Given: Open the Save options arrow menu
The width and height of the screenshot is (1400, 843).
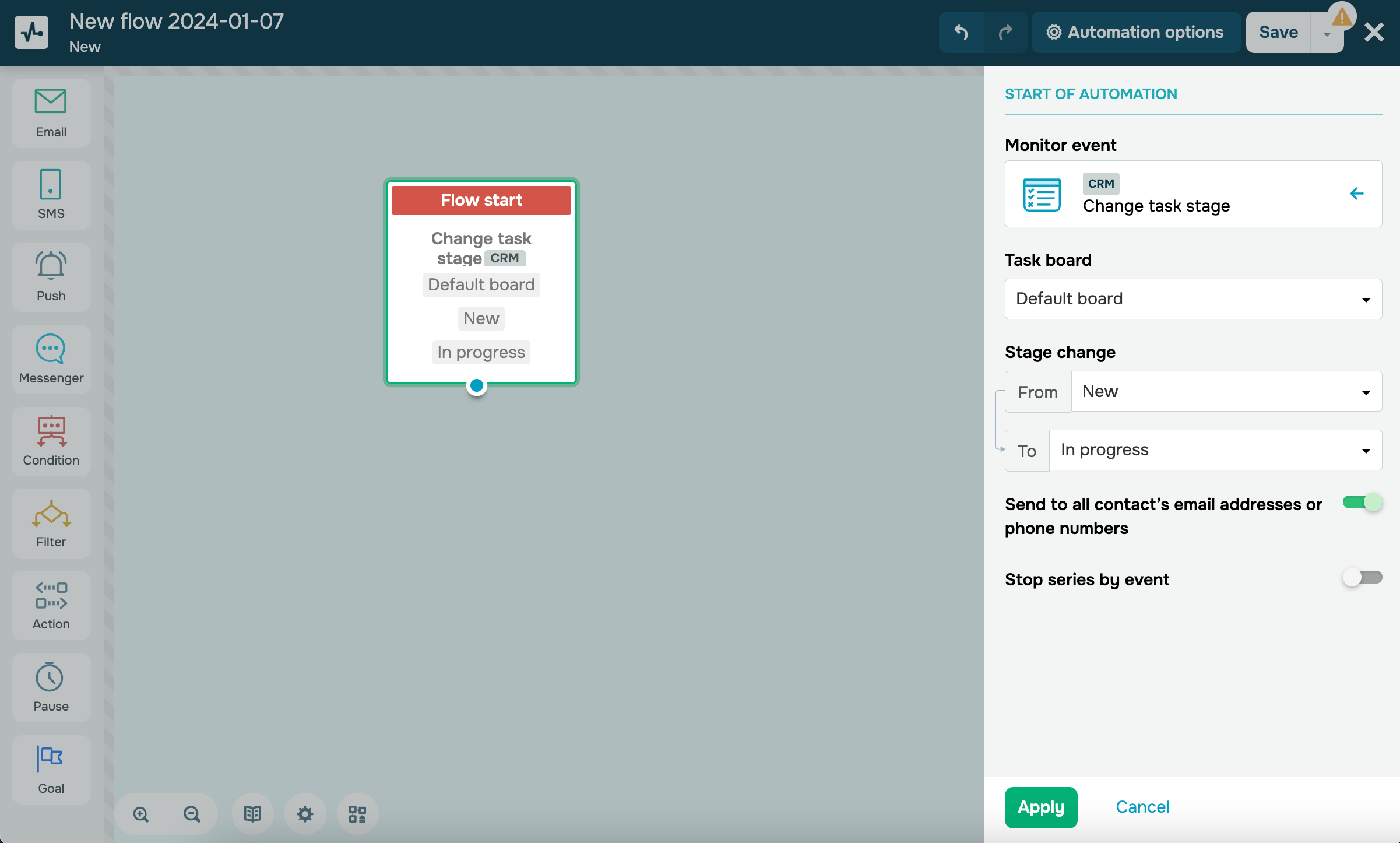Looking at the screenshot, I should (1327, 34).
